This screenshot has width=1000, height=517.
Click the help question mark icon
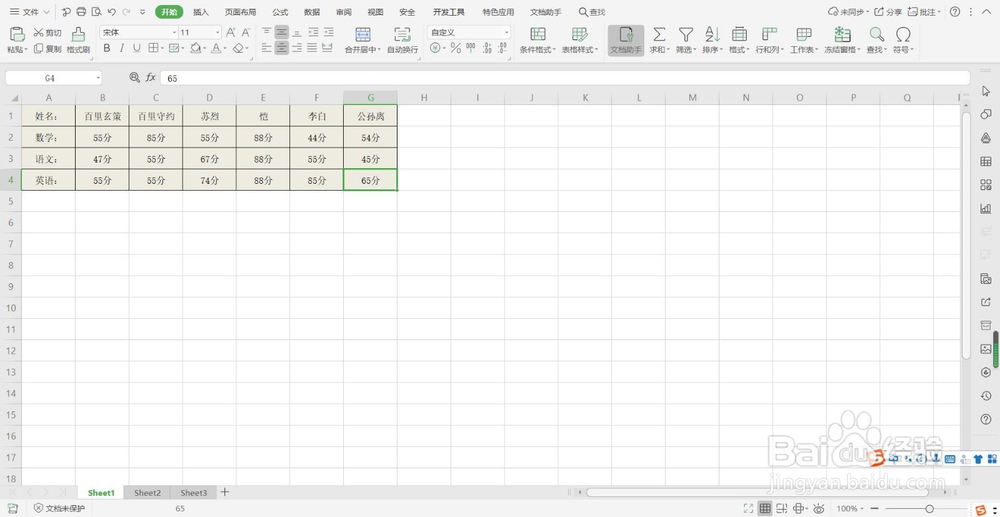[x=955, y=12]
